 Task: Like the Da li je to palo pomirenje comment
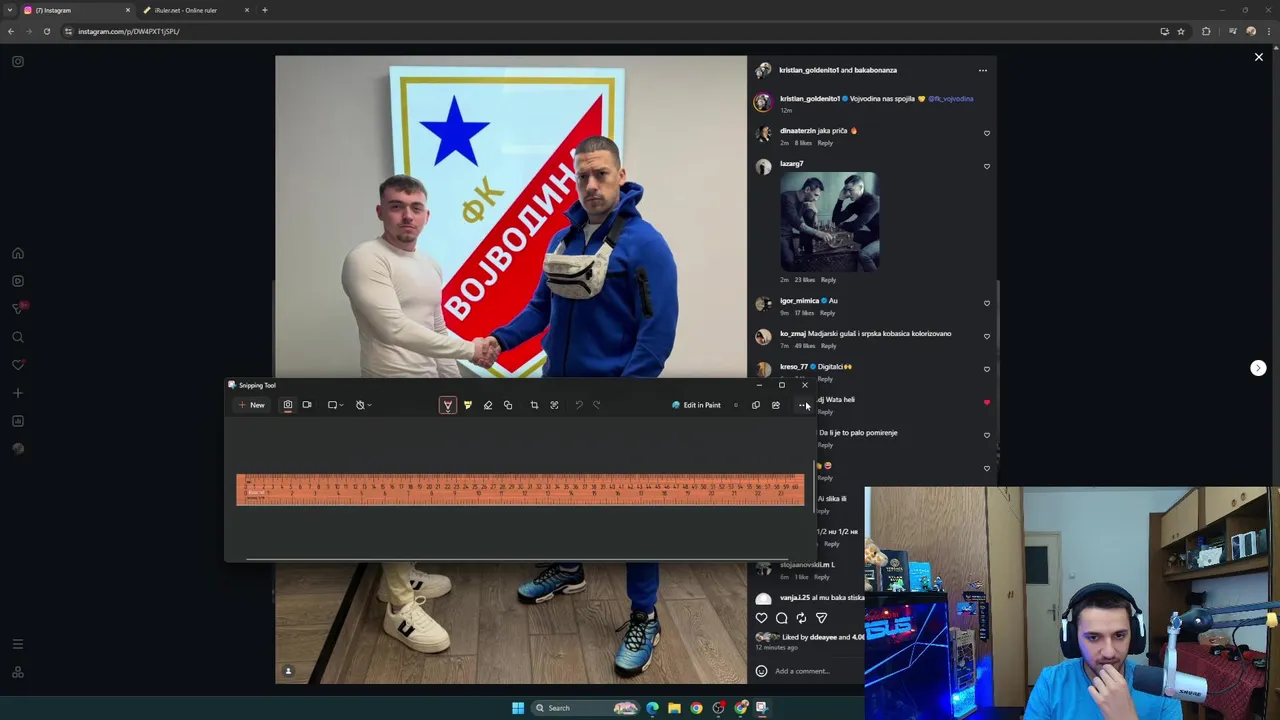pyautogui.click(x=987, y=435)
